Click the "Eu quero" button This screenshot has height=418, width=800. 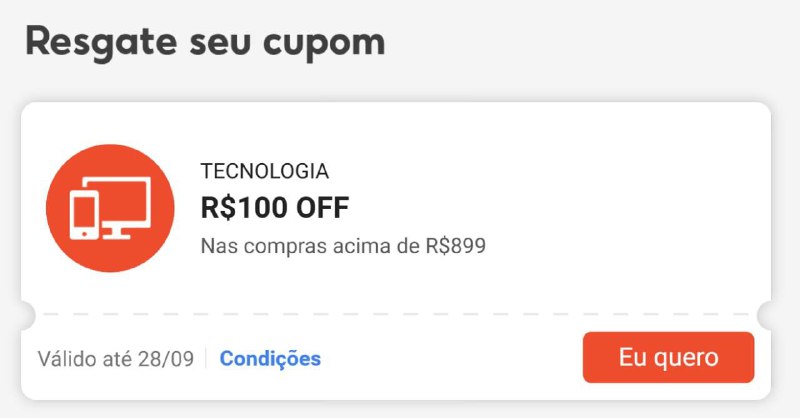[x=668, y=357]
